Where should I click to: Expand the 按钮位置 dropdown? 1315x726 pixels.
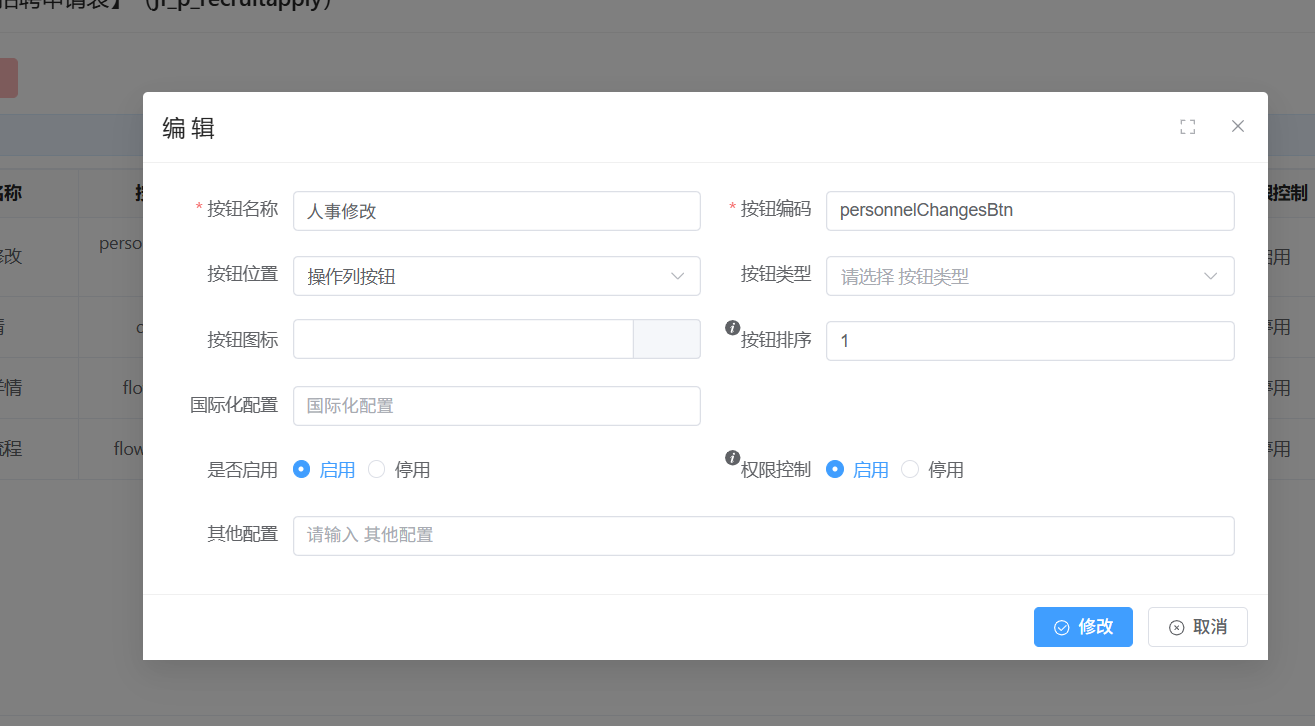click(x=496, y=276)
